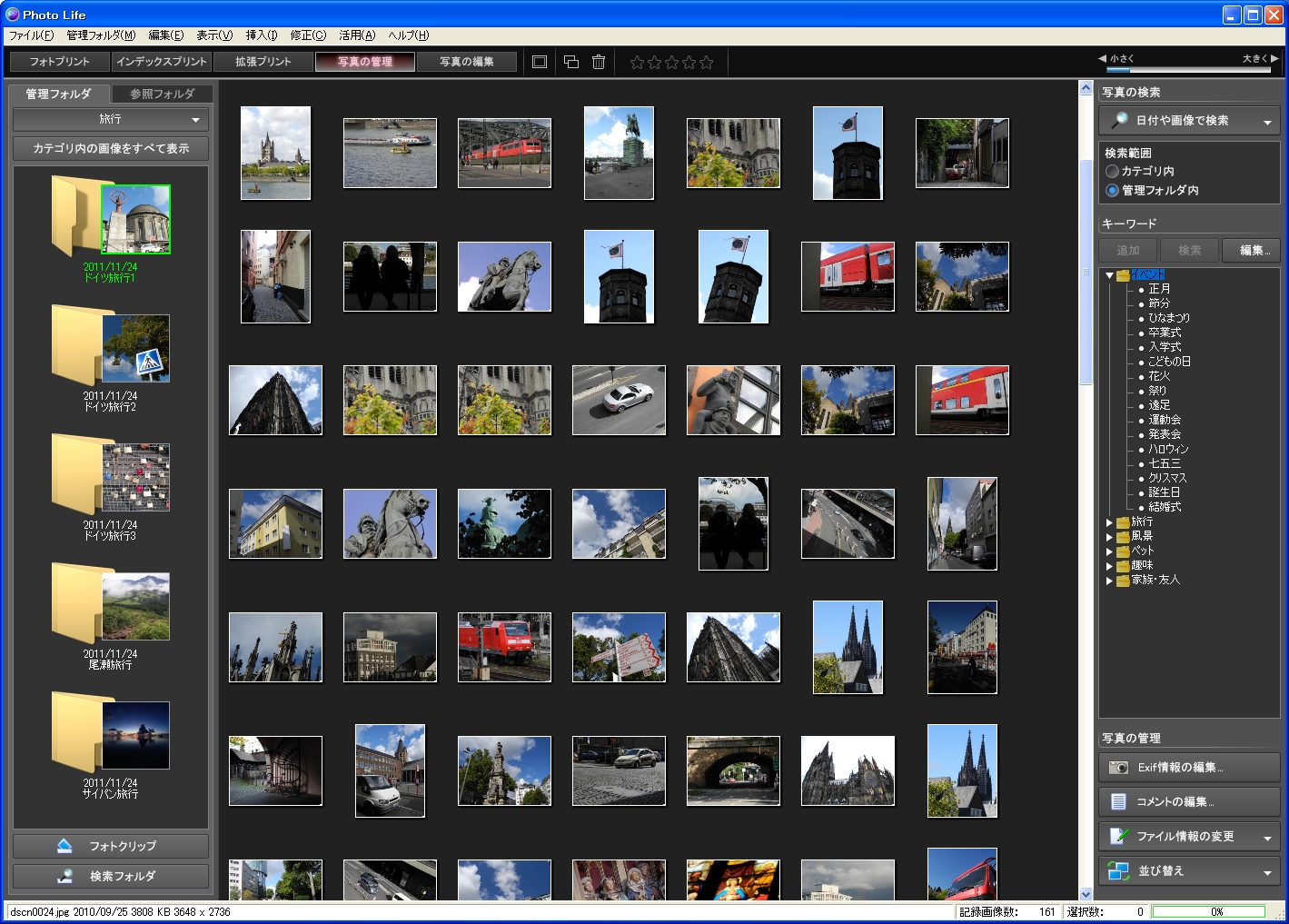Switch to the 参照フォルダ tab
This screenshot has width=1289, height=924.
162,92
